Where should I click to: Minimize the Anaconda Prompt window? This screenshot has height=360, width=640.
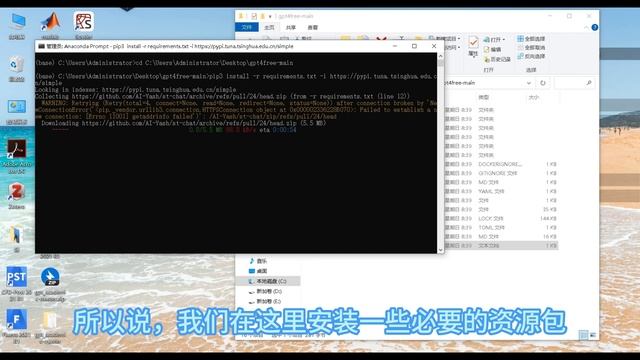click(395, 46)
